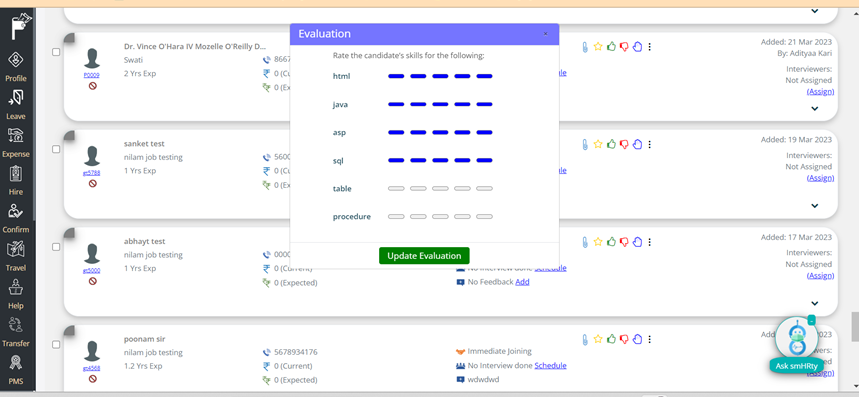Tick the checkbox beside abhayt test
Image resolution: width=859 pixels, height=397 pixels.
click(x=56, y=247)
